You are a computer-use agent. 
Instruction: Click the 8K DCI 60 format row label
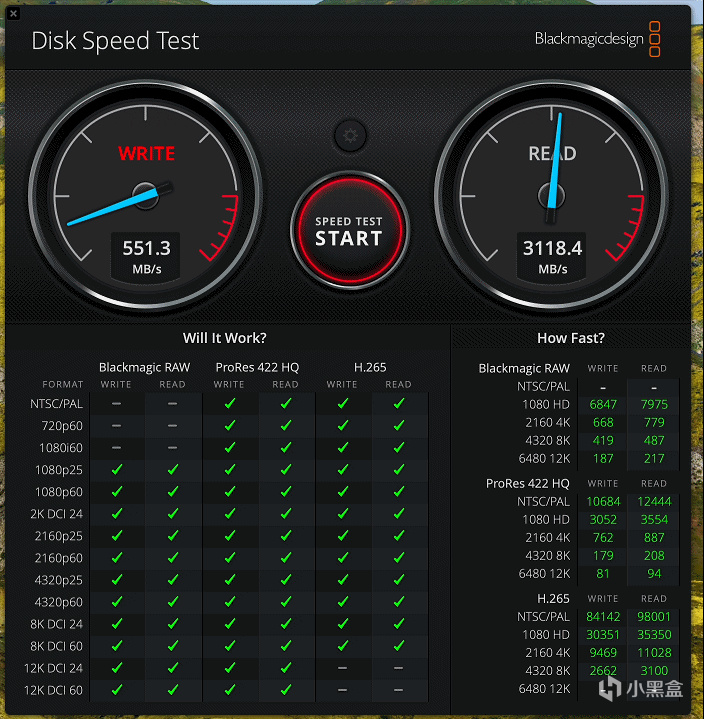(56, 646)
